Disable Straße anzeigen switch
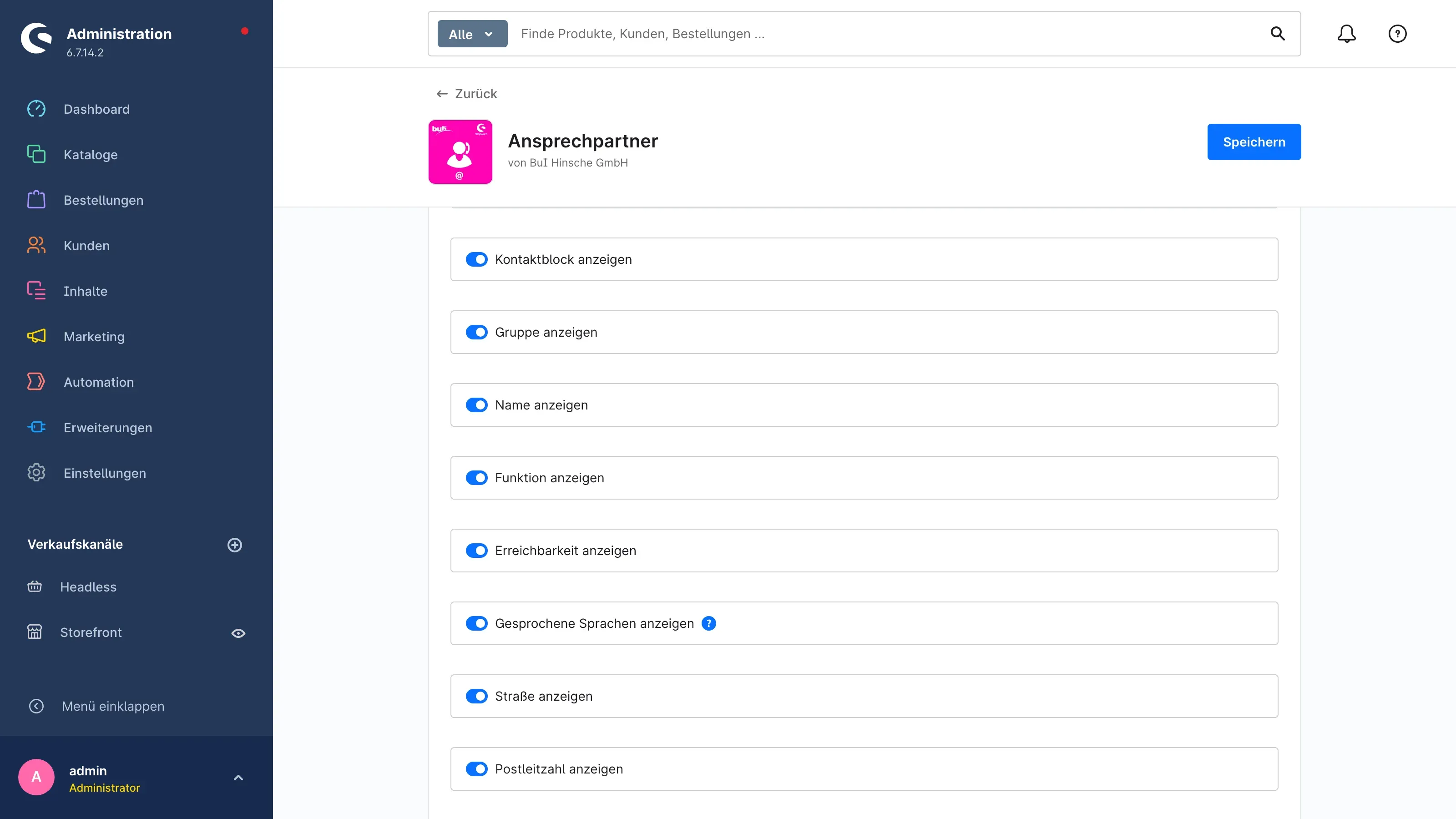Viewport: 1456px width, 819px height. click(x=476, y=696)
